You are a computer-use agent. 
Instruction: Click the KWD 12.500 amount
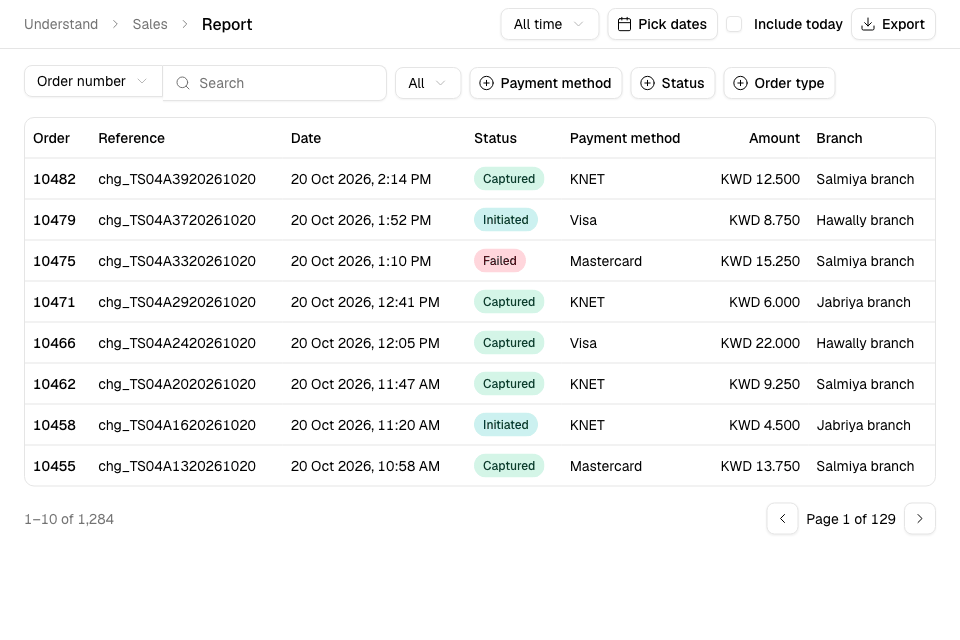coord(760,179)
